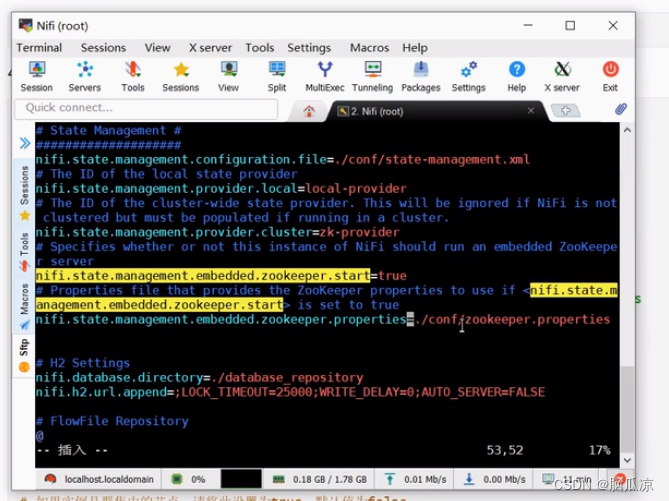Maximize the Nifi (root) window
The width and height of the screenshot is (669, 501).
[570, 26]
